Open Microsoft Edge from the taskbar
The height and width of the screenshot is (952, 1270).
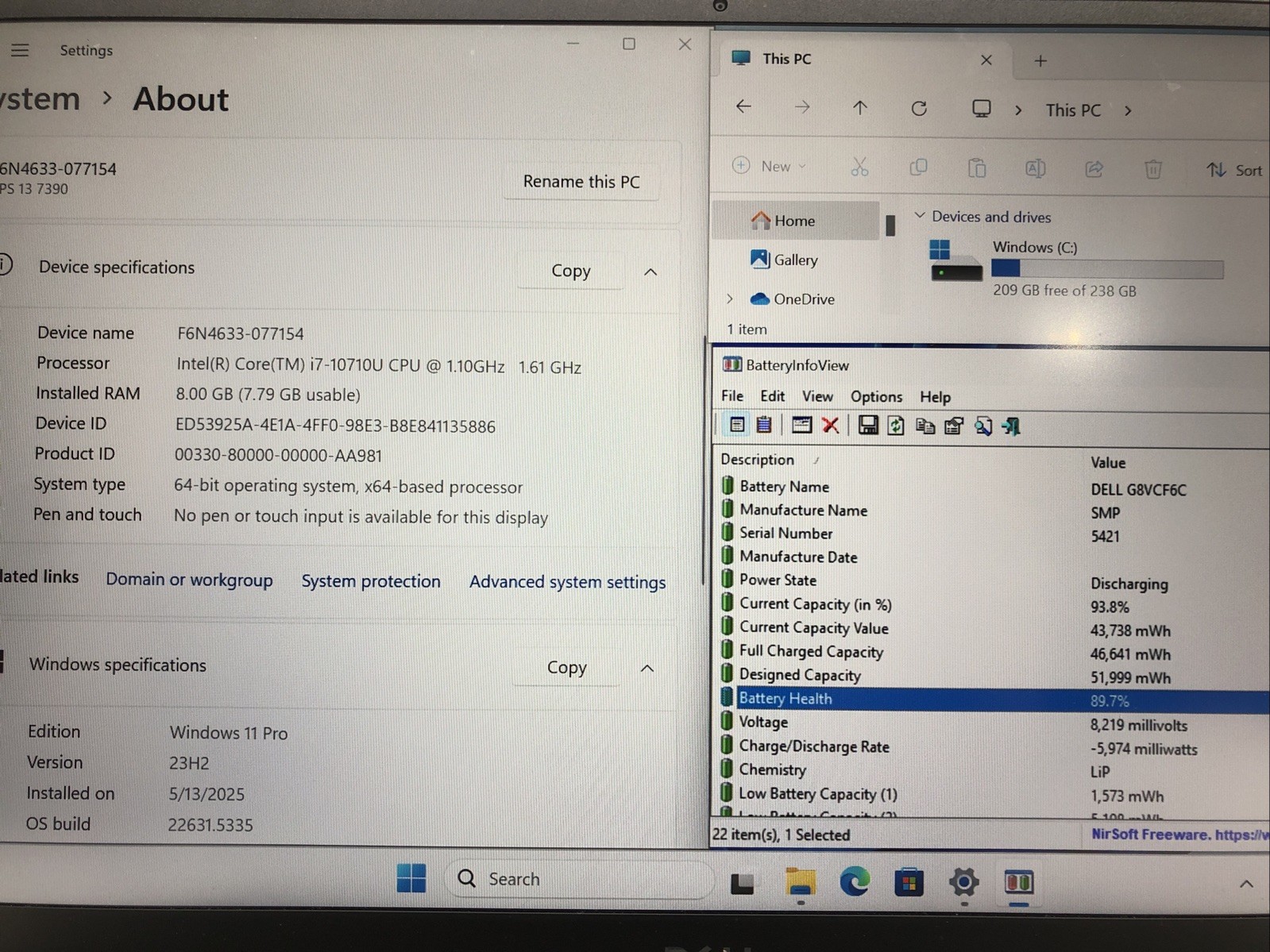[x=855, y=881]
